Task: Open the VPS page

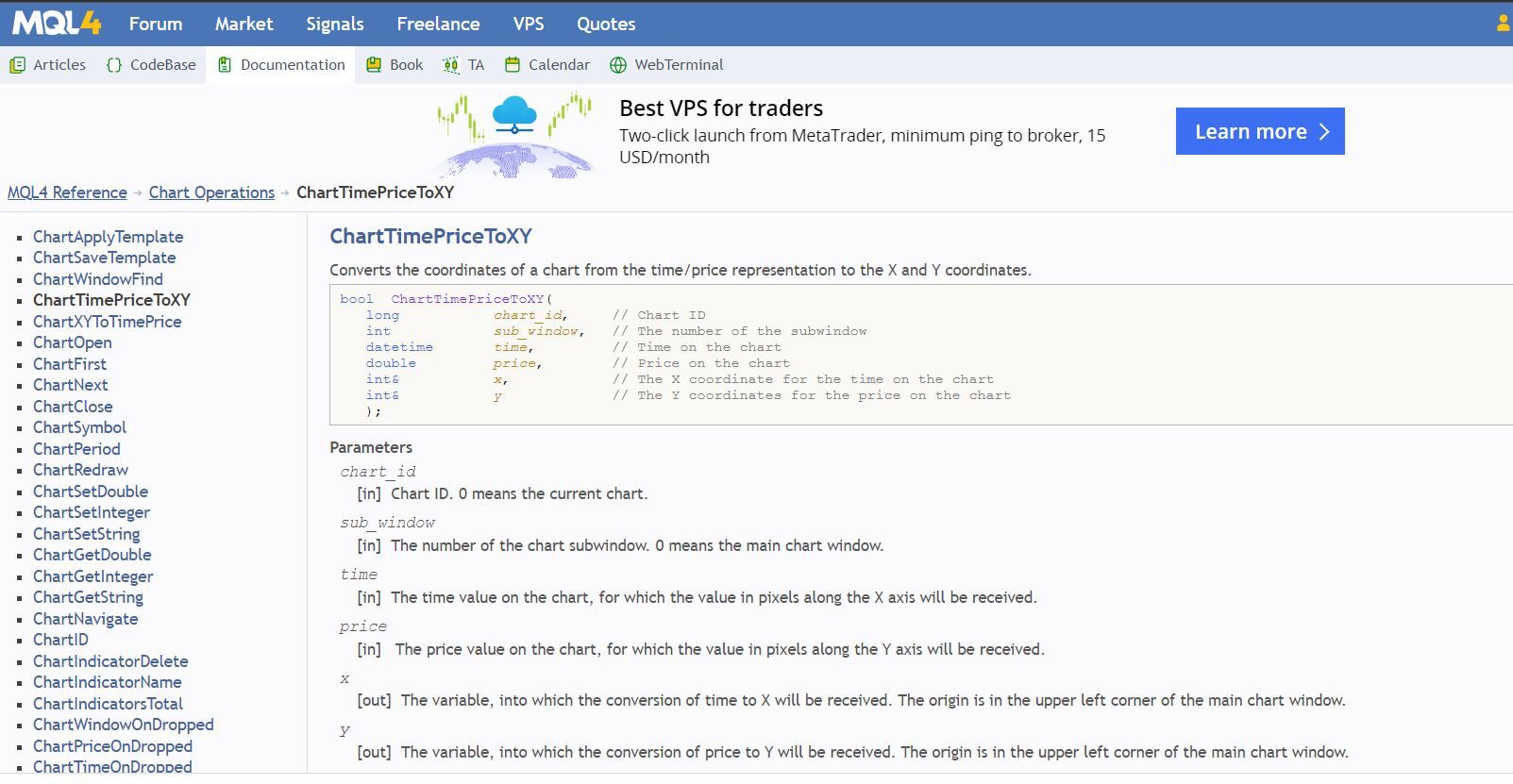Action: 529,24
